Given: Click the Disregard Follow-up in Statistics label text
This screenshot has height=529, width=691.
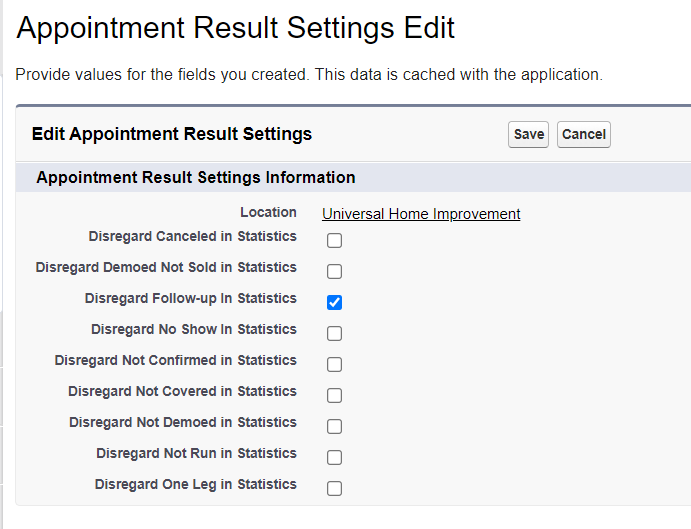Looking at the screenshot, I should point(190,298).
